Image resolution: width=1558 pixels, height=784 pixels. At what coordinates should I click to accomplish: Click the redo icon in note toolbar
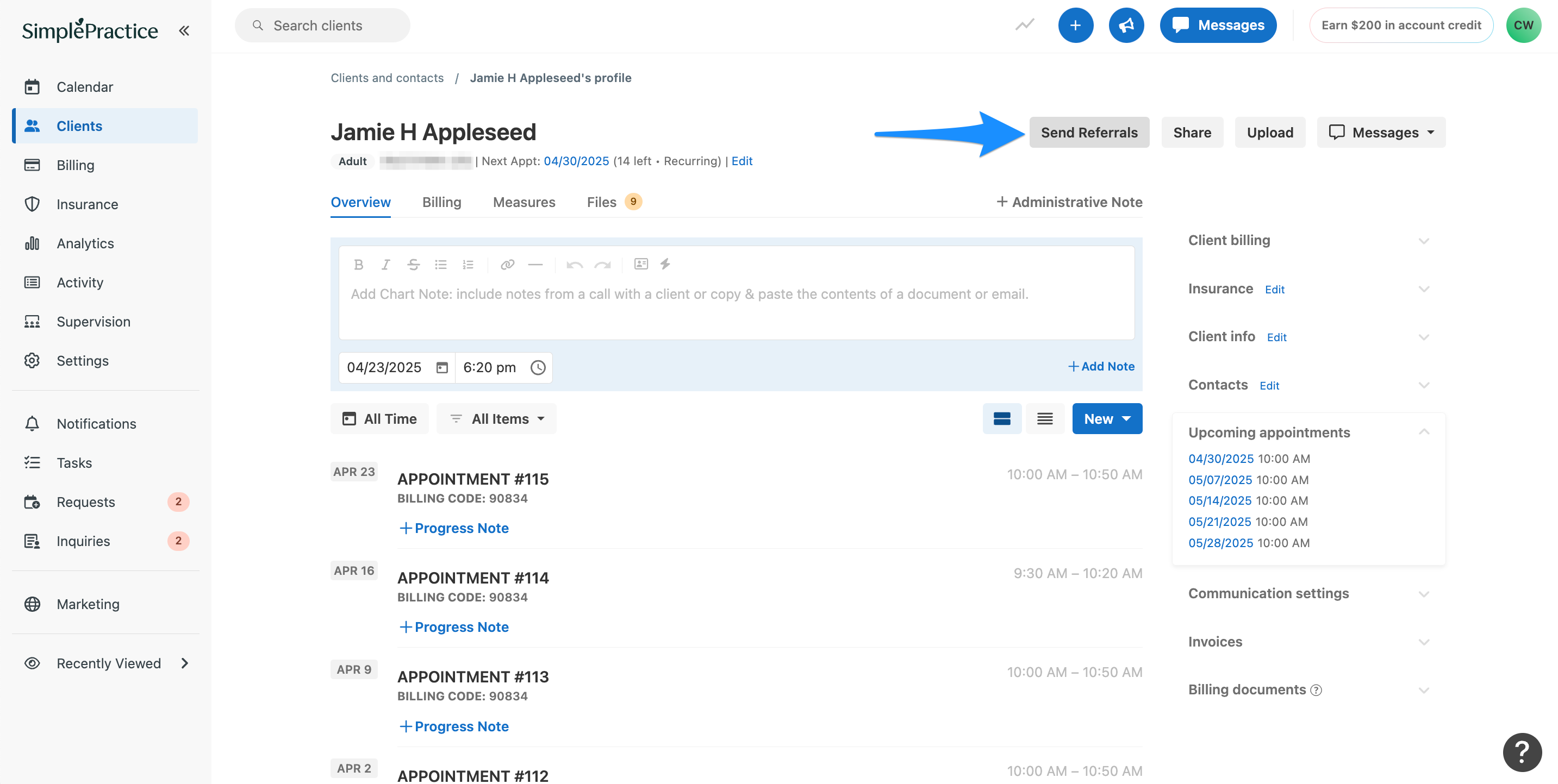point(602,264)
